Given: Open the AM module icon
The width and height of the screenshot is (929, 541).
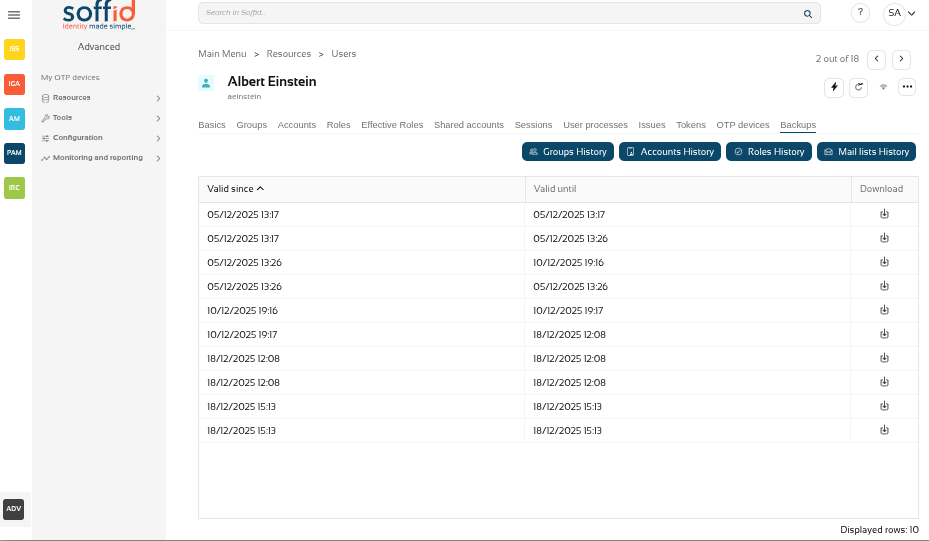Looking at the screenshot, I should (x=14, y=118).
